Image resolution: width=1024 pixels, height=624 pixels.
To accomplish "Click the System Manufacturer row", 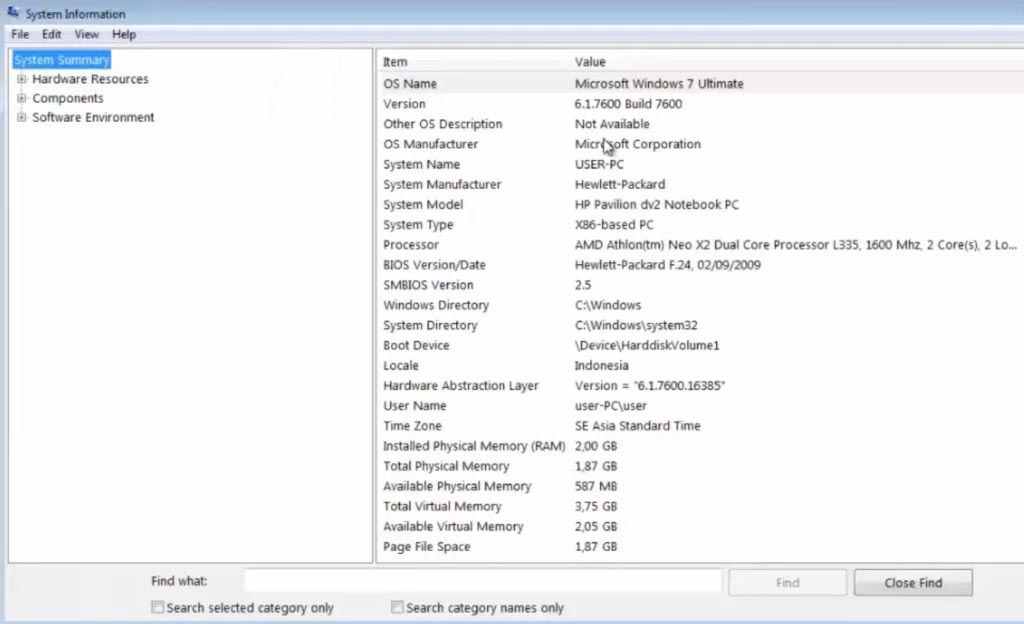I will tap(700, 185).
